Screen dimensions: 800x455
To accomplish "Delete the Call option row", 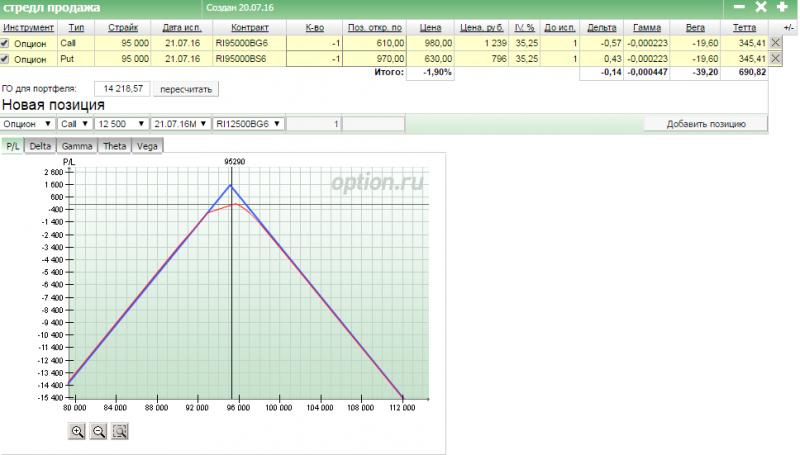I will click(x=776, y=43).
